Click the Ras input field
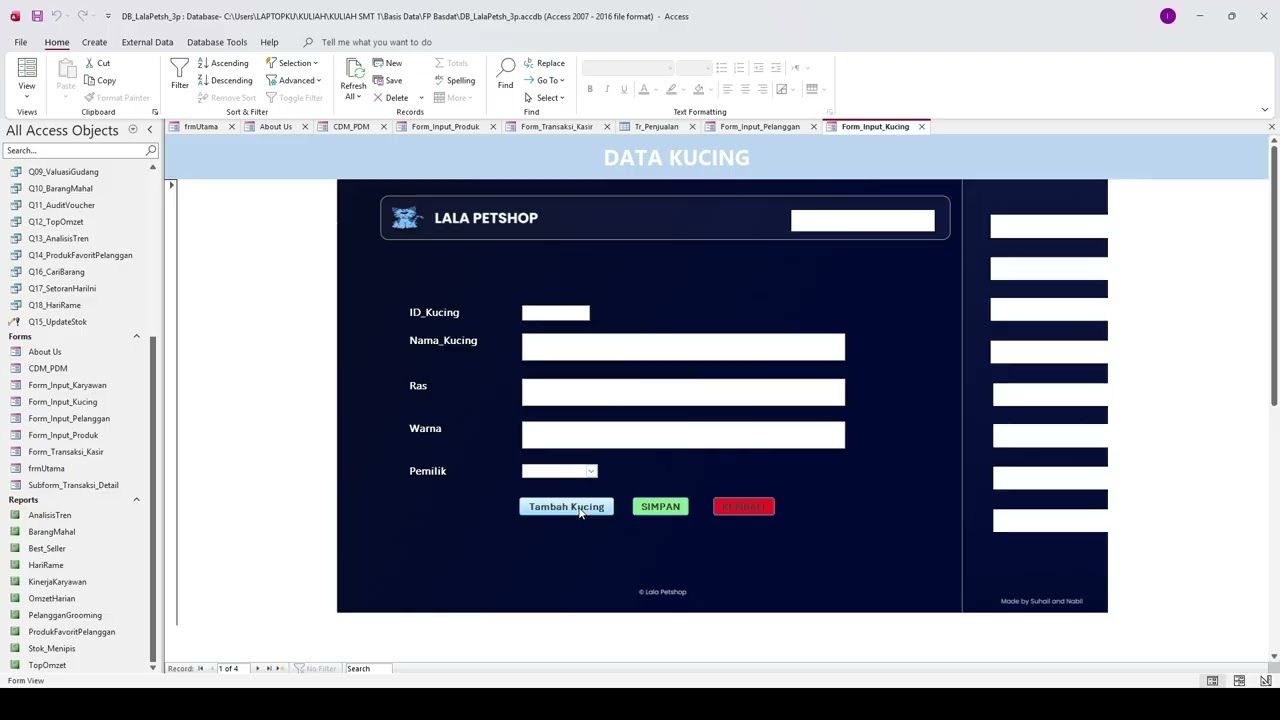 pos(683,392)
